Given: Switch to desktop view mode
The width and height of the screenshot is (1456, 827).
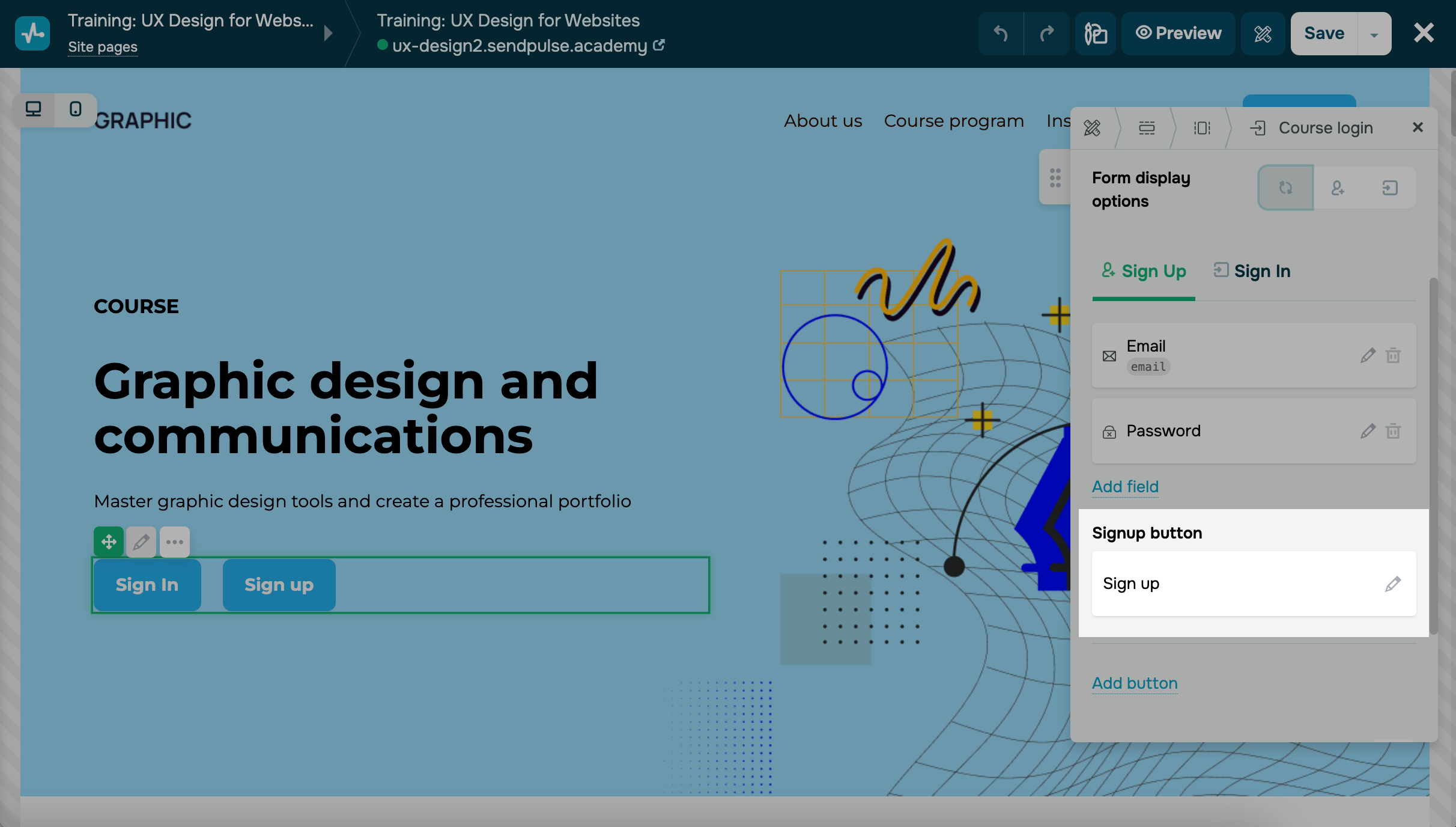Looking at the screenshot, I should tap(34, 109).
